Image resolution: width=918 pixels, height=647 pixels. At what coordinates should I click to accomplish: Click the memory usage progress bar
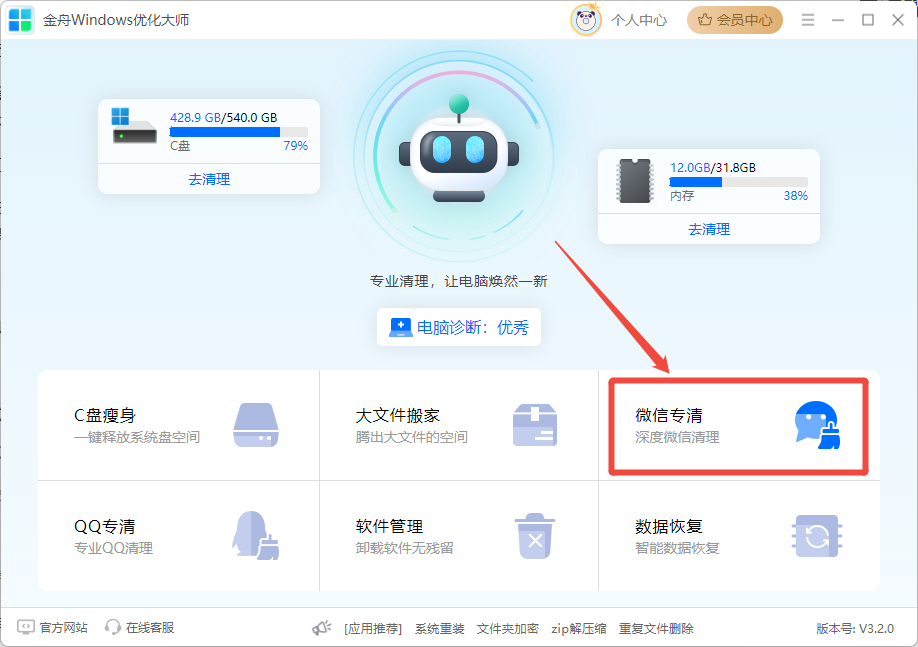pyautogui.click(x=738, y=182)
